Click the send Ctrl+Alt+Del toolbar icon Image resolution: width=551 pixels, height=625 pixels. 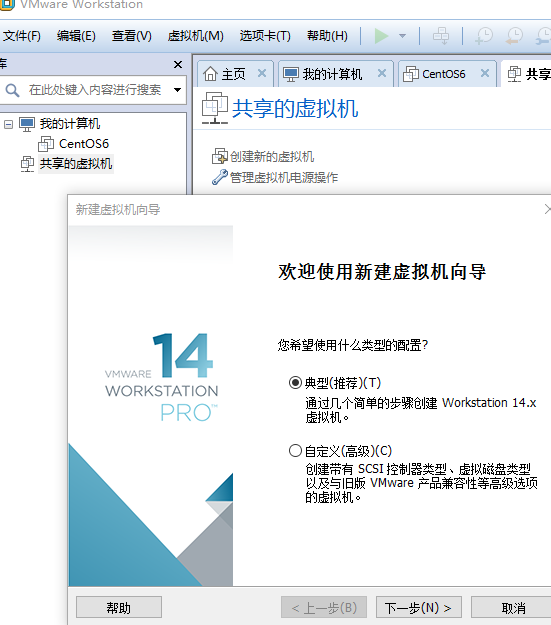click(441, 36)
